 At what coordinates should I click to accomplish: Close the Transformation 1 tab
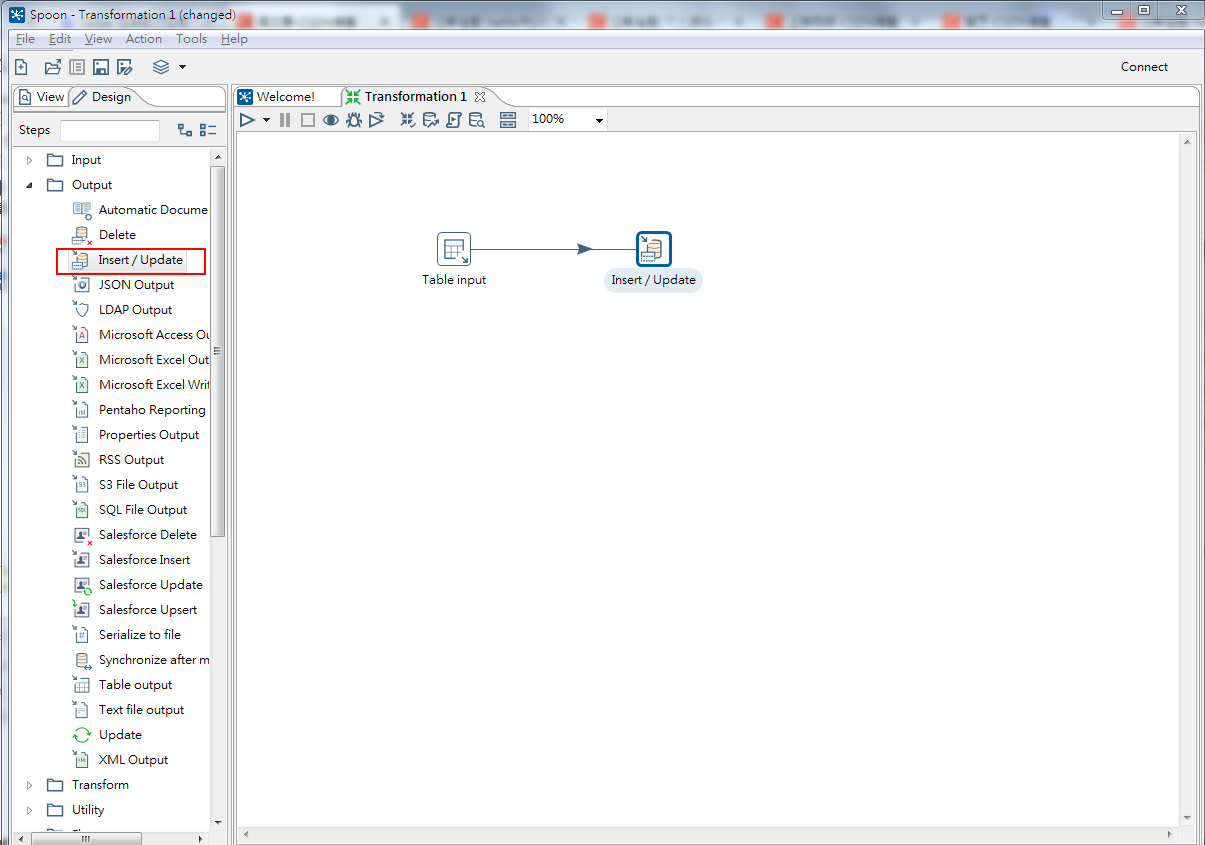(x=480, y=97)
